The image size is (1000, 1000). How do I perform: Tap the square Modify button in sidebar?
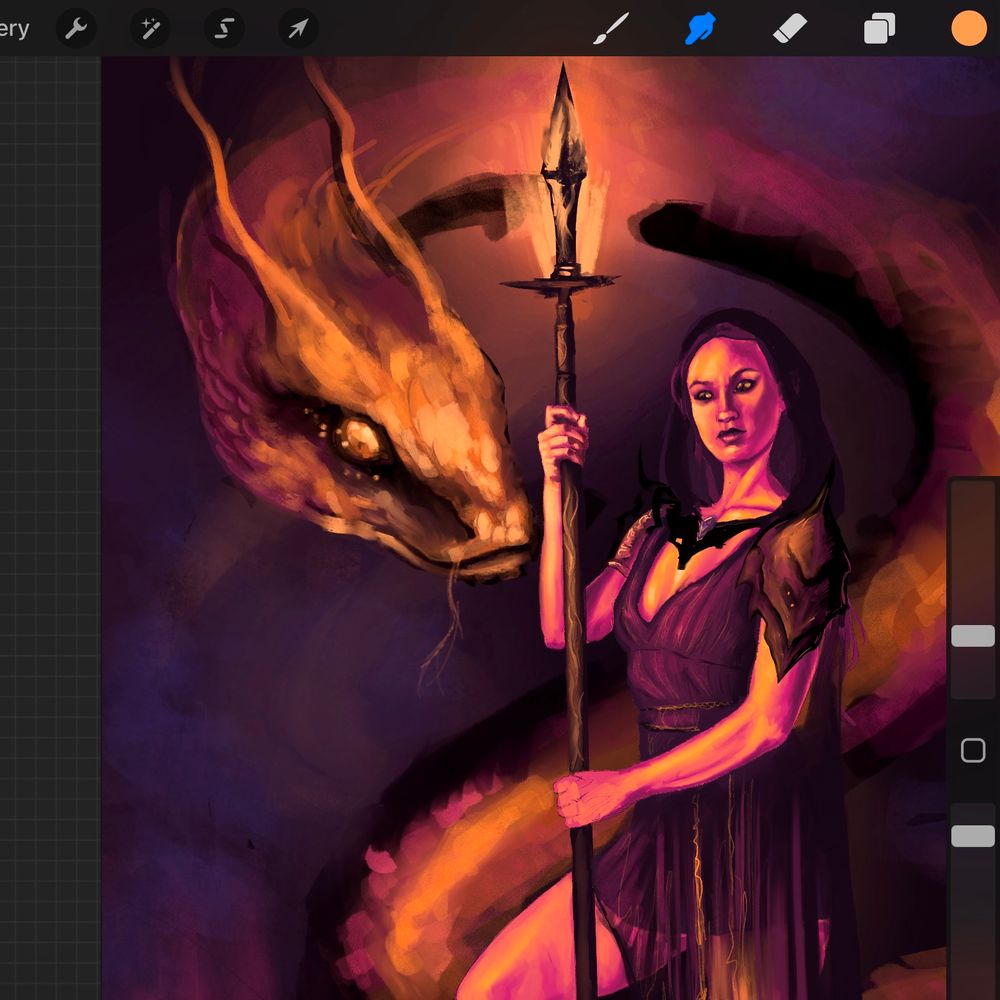[972, 751]
